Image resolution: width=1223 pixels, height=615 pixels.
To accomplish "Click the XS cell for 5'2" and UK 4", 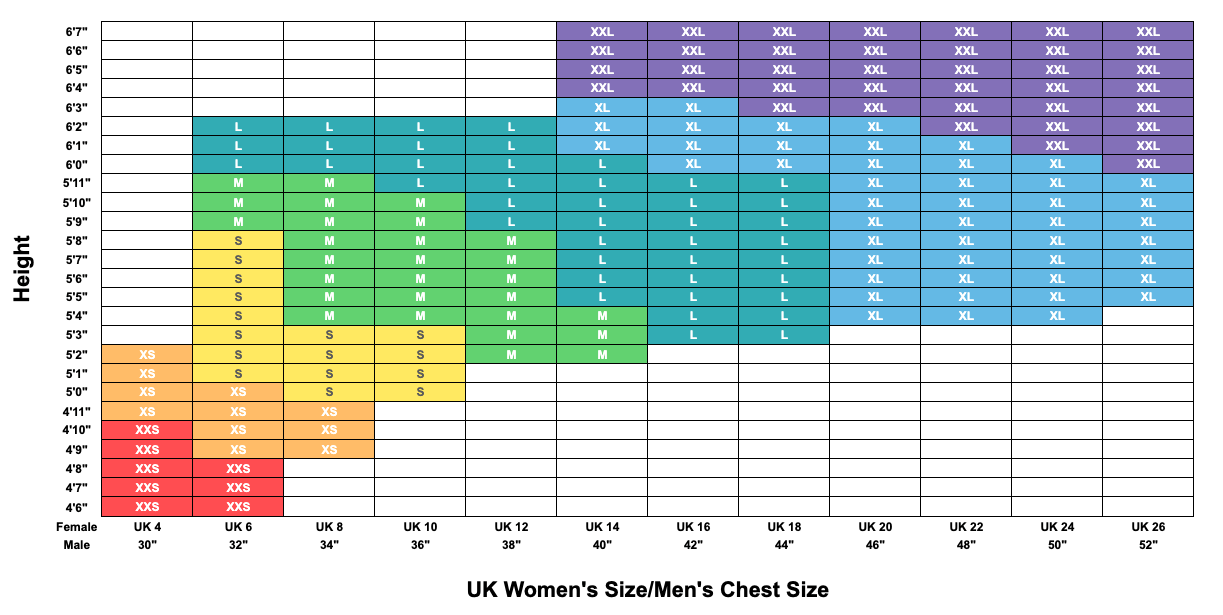I will pyautogui.click(x=147, y=354).
